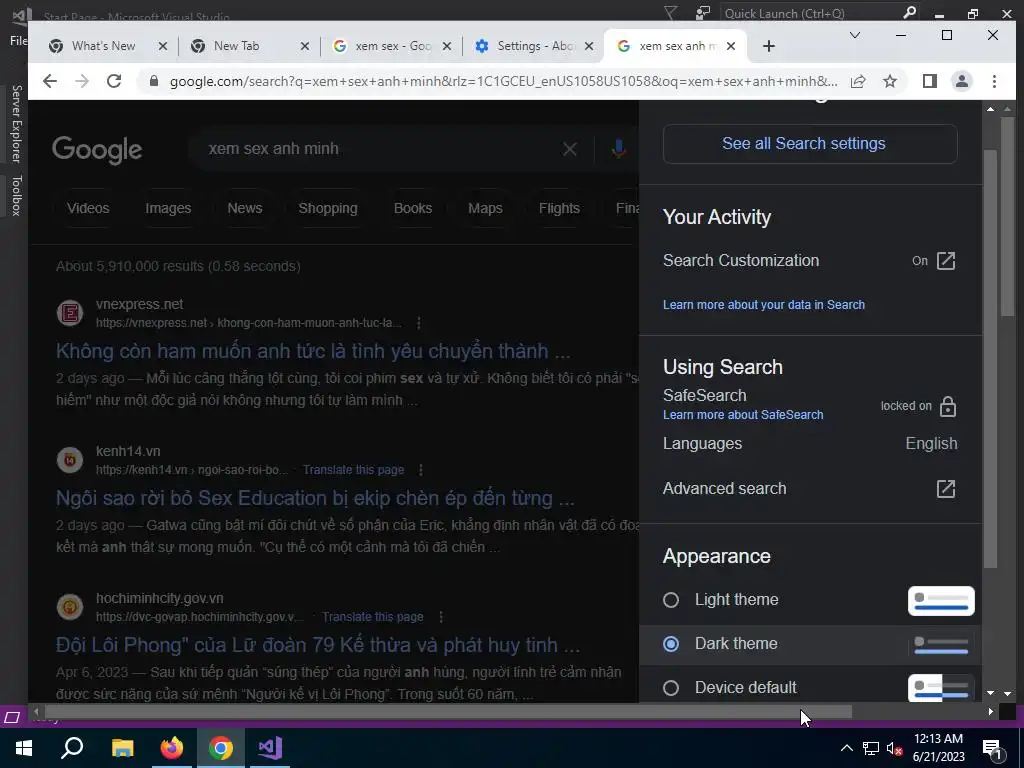Open the Chrome side panel icon
1024x768 pixels.
click(929, 81)
